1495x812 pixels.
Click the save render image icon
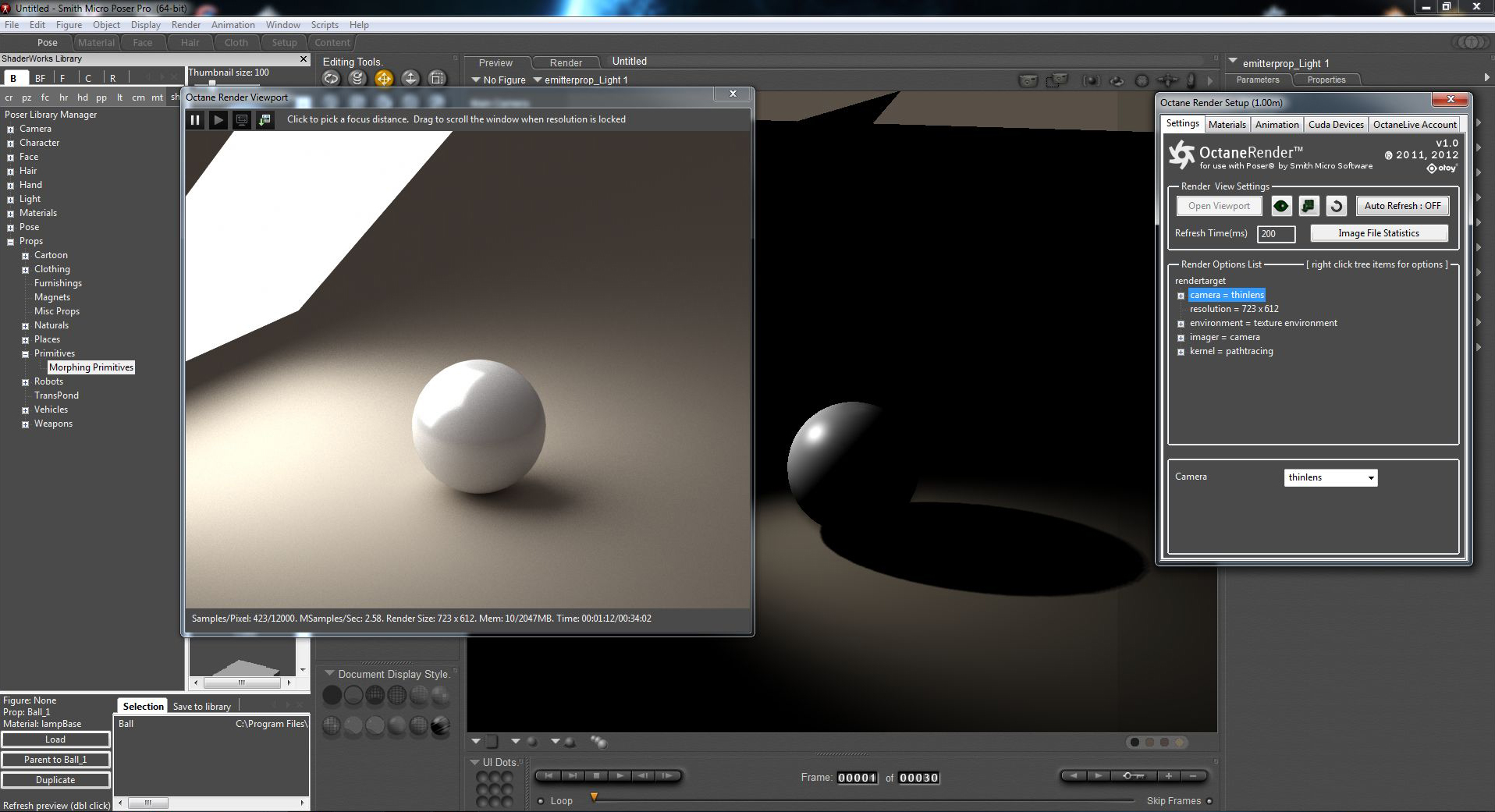pyautogui.click(x=265, y=119)
